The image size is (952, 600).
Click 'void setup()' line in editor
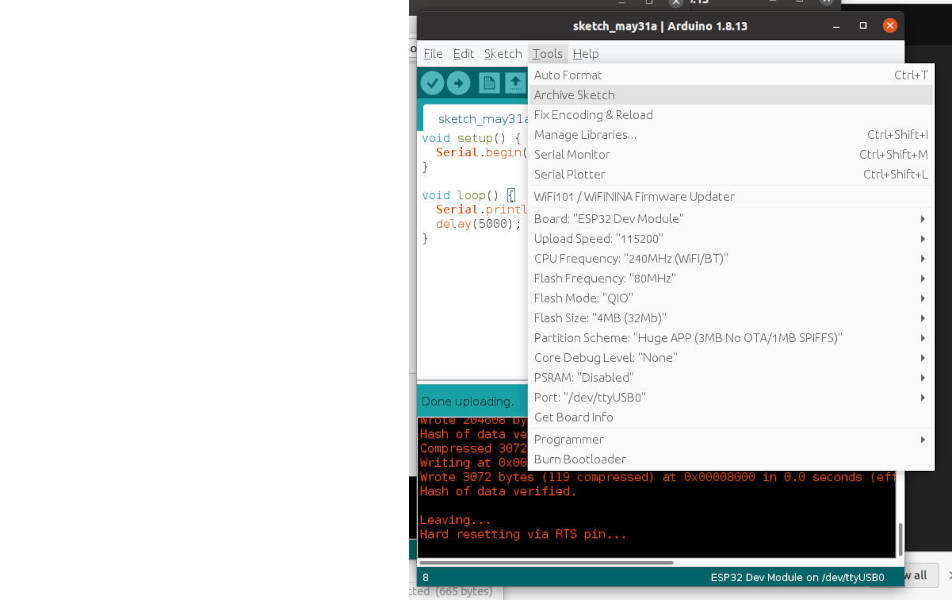[x=471, y=138]
